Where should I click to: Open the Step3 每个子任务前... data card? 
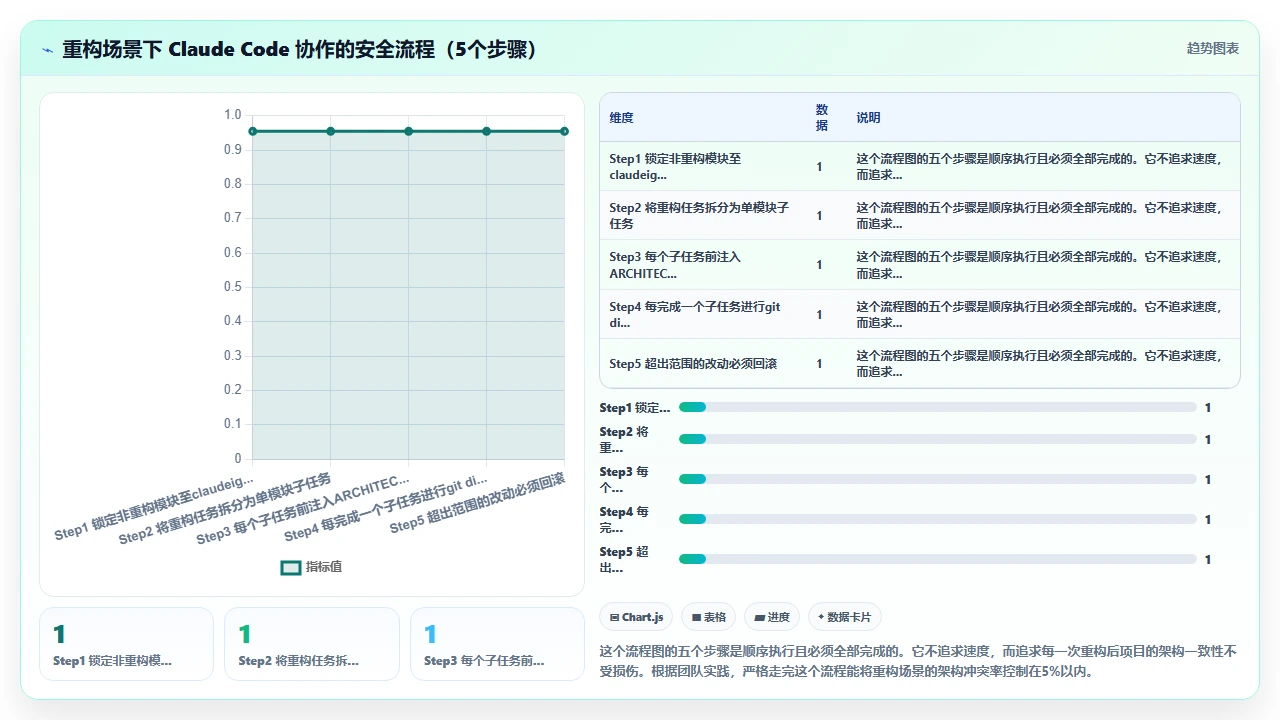[497, 644]
